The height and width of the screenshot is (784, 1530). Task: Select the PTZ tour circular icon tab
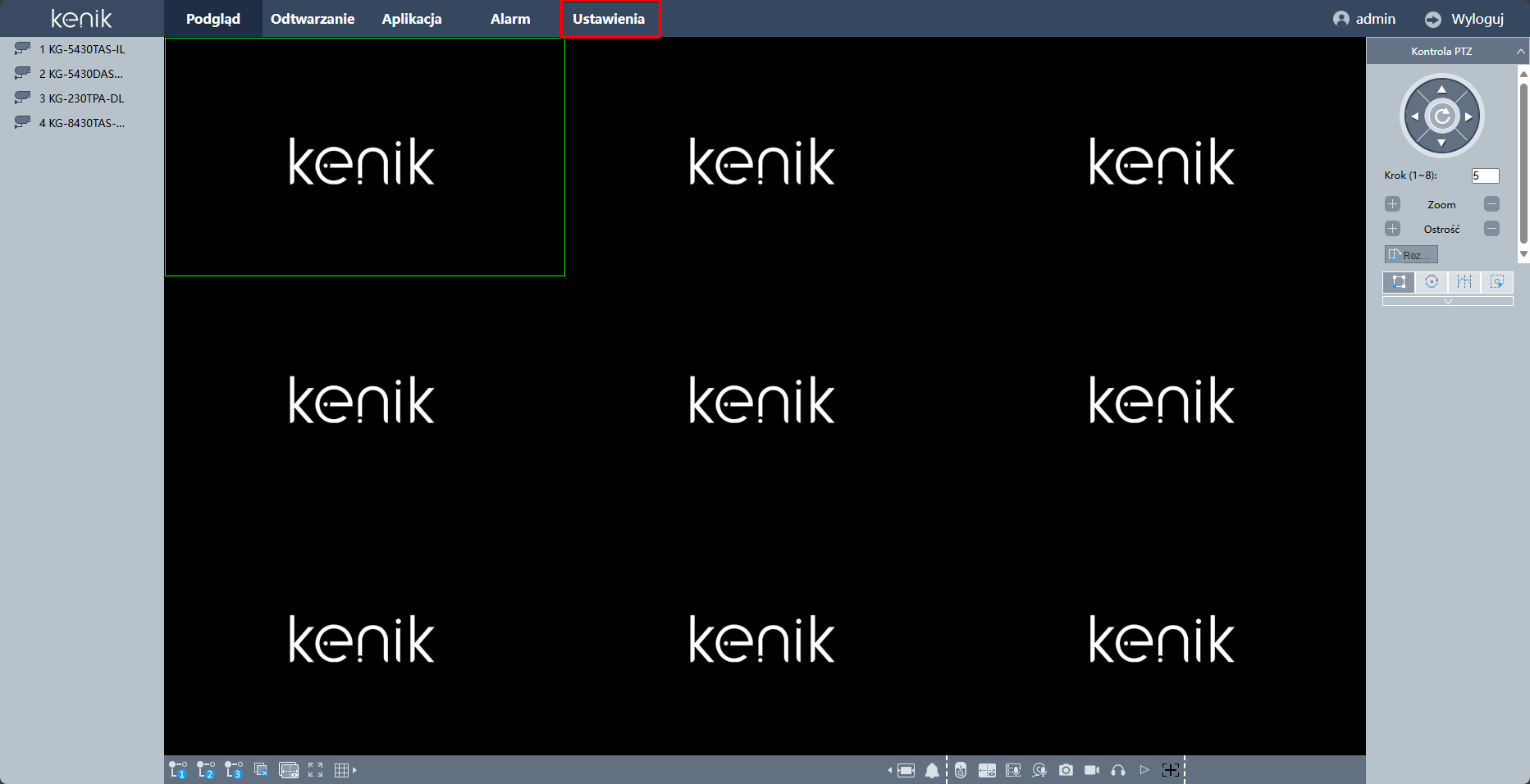tap(1432, 282)
